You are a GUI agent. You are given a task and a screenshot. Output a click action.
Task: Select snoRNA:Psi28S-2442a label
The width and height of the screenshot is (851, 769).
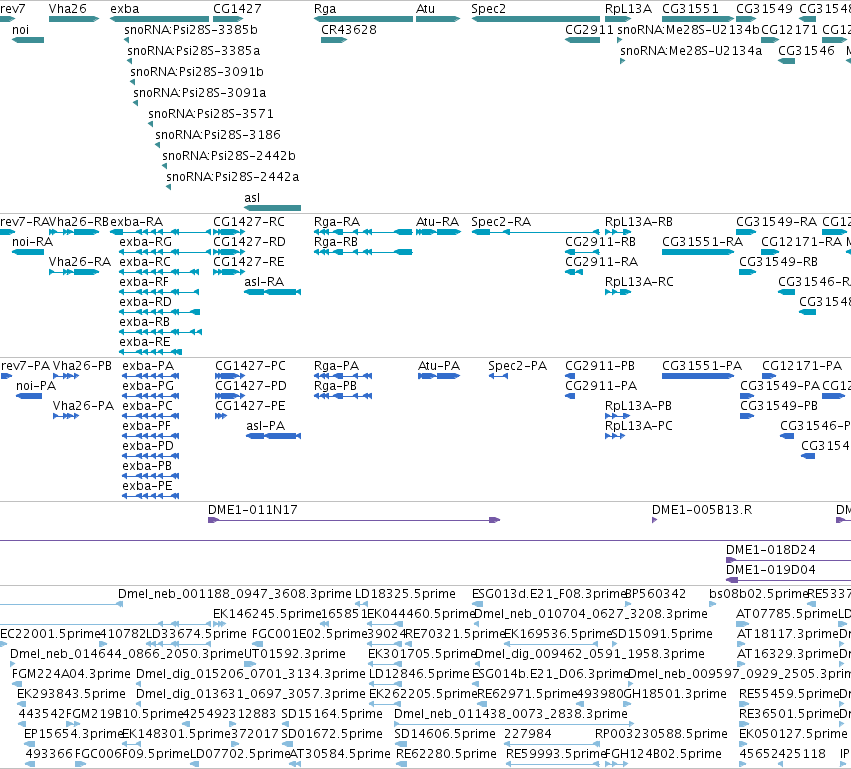tap(233, 177)
